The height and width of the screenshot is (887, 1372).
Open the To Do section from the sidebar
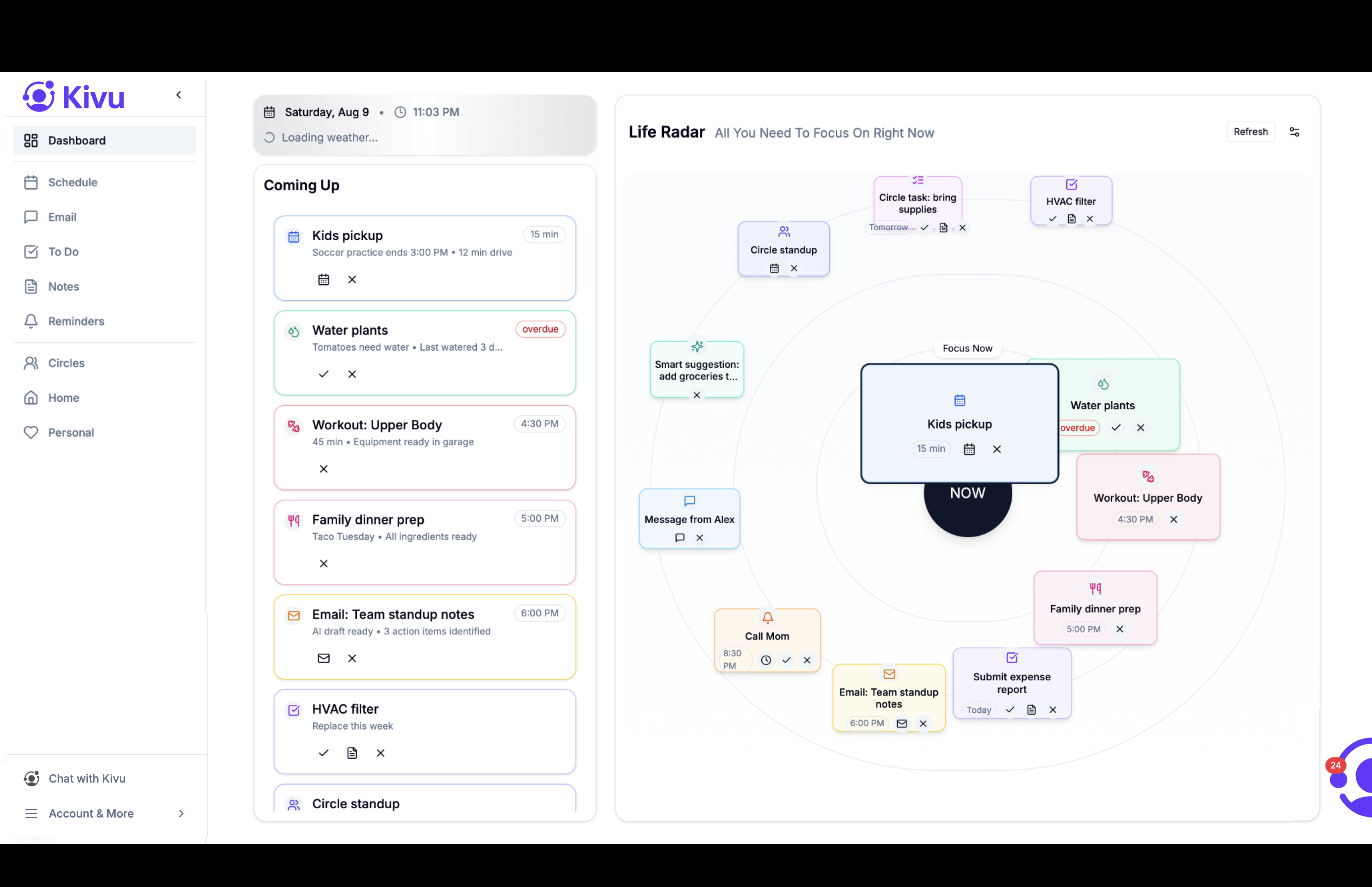(x=64, y=252)
